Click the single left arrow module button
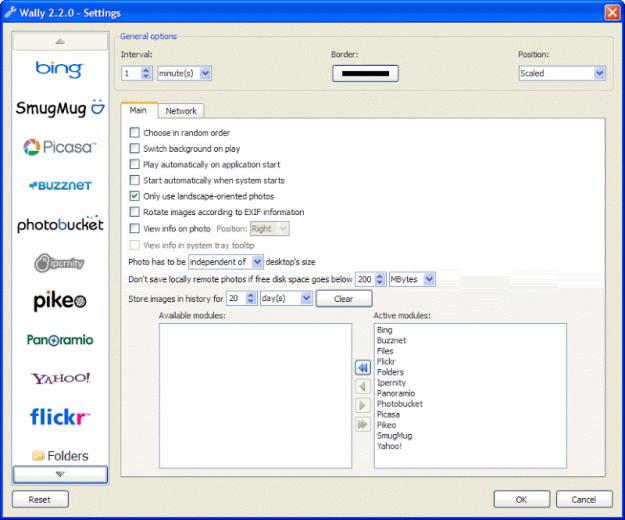The image size is (625, 520). point(362,386)
